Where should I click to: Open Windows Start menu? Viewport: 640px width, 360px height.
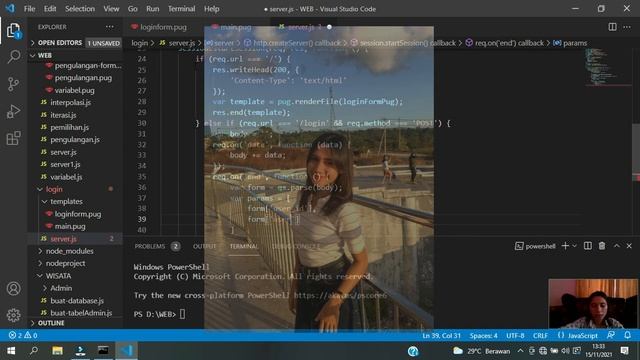coord(11,351)
